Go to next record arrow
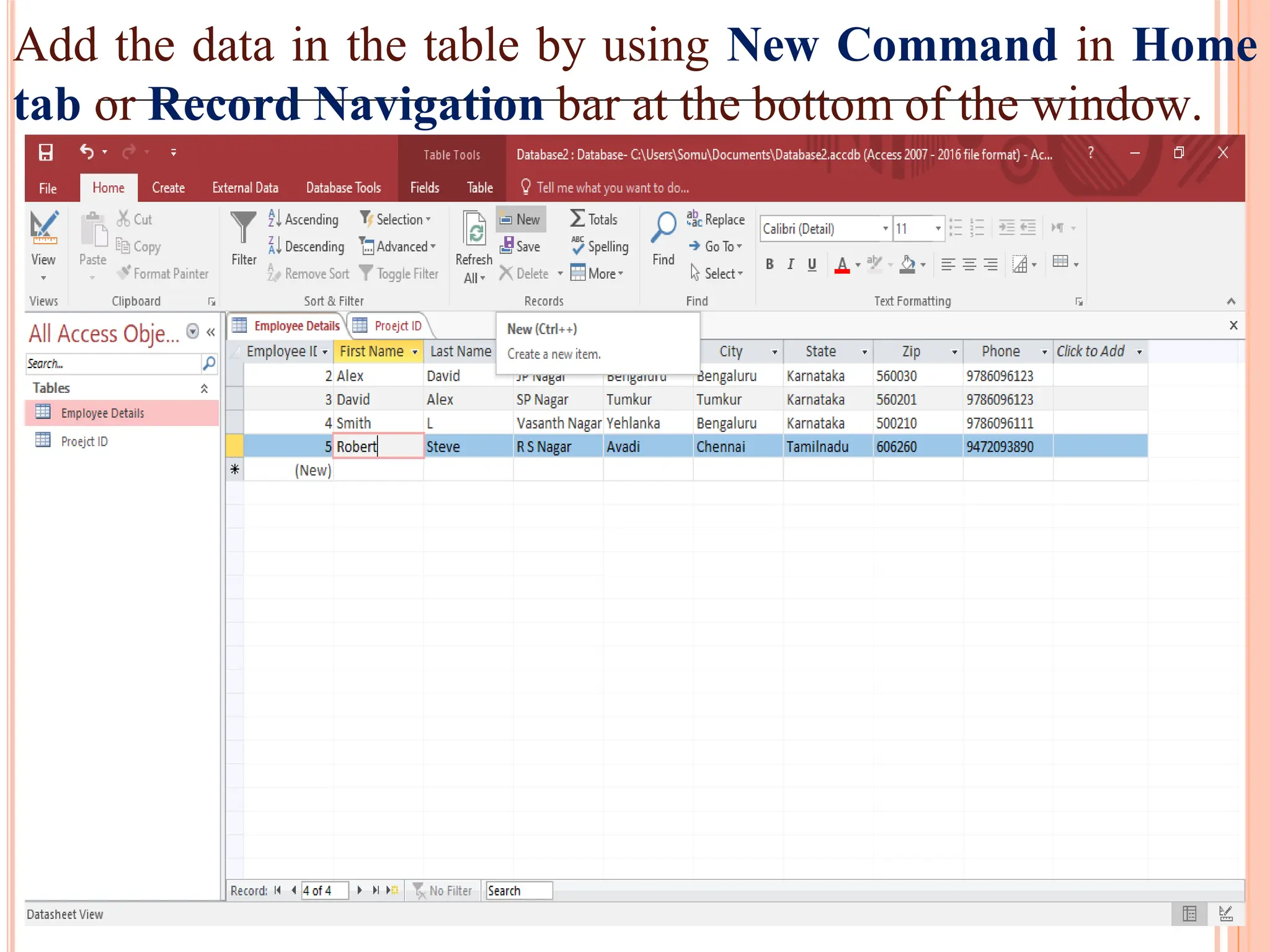The height and width of the screenshot is (952, 1270). (x=359, y=891)
